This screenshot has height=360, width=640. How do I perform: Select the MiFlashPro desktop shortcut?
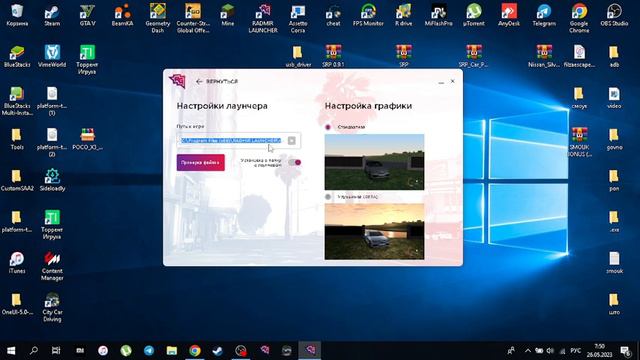pyautogui.click(x=438, y=15)
